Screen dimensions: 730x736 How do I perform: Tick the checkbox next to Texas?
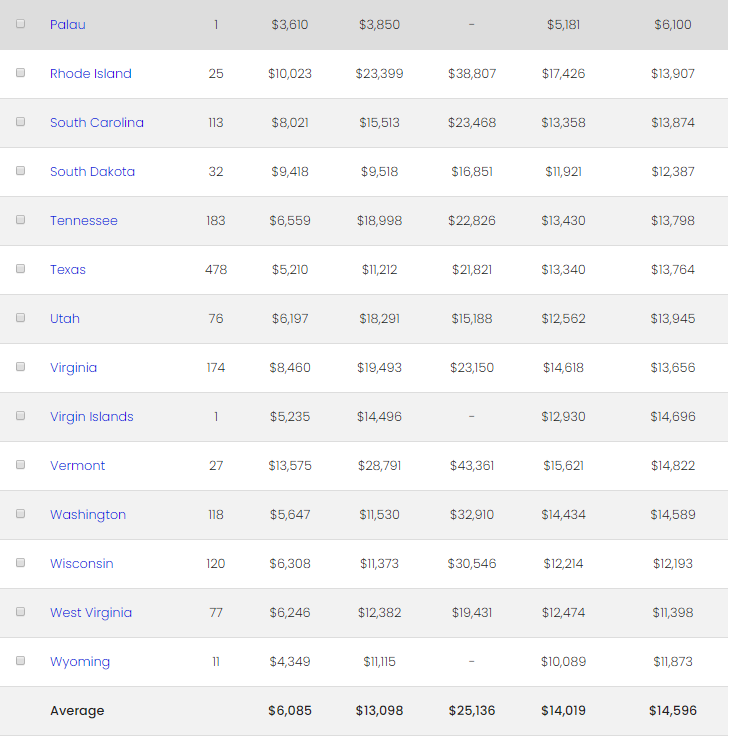[20, 269]
